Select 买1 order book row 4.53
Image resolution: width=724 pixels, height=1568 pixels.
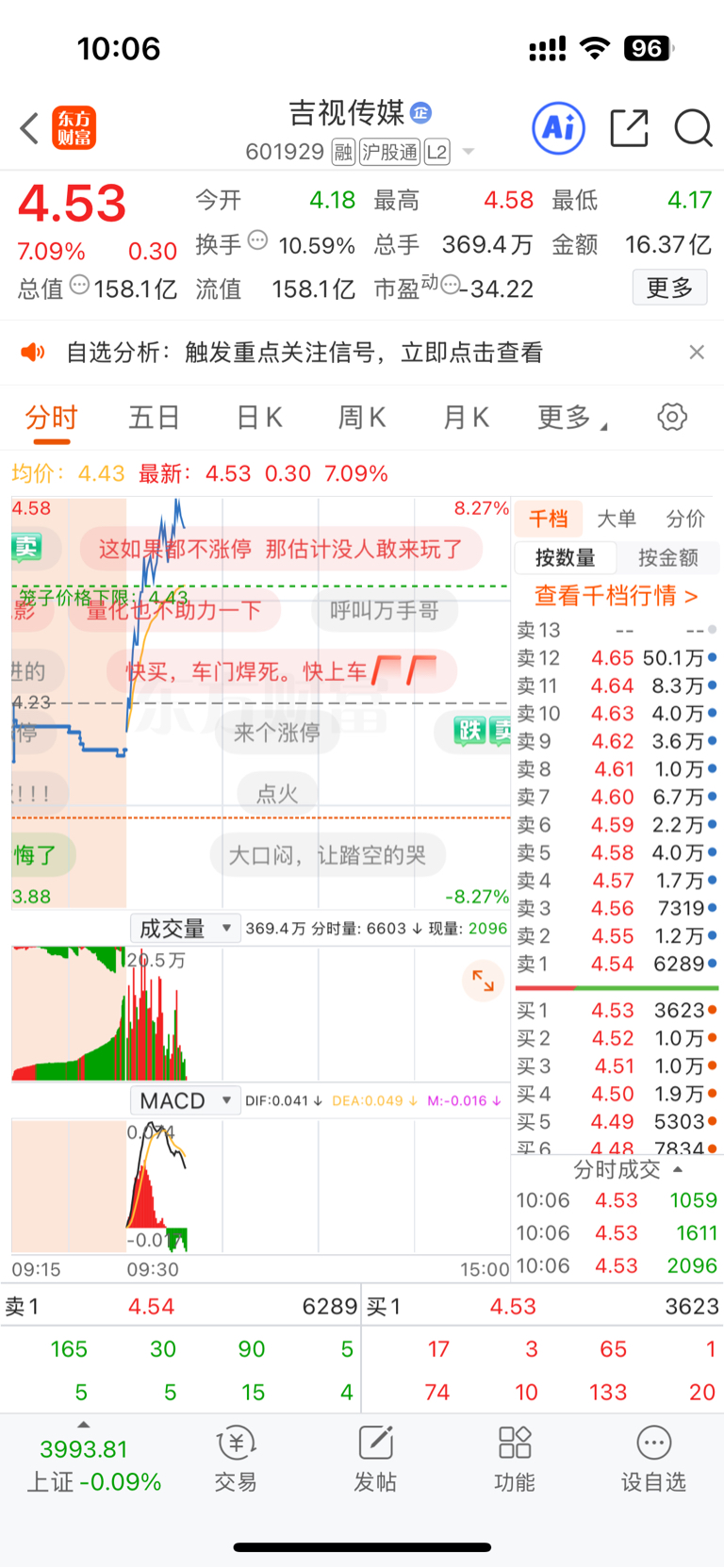point(617,1010)
